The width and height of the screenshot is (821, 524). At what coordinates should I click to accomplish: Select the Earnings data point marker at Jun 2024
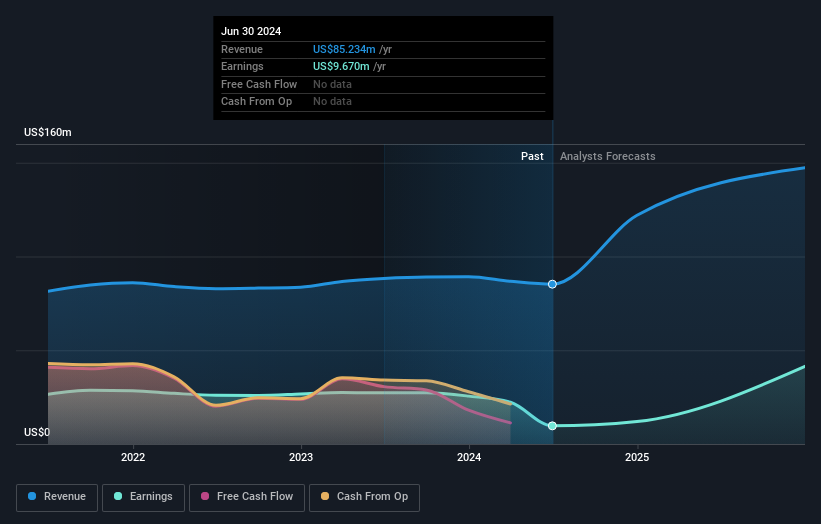tap(552, 426)
